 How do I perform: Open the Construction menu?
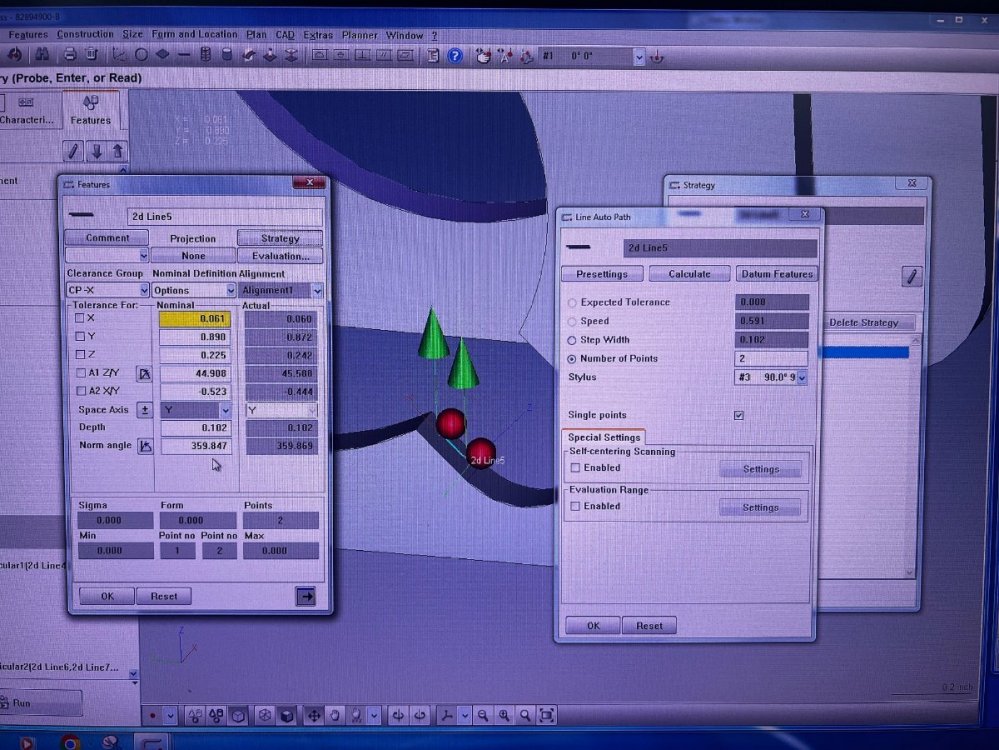point(85,34)
